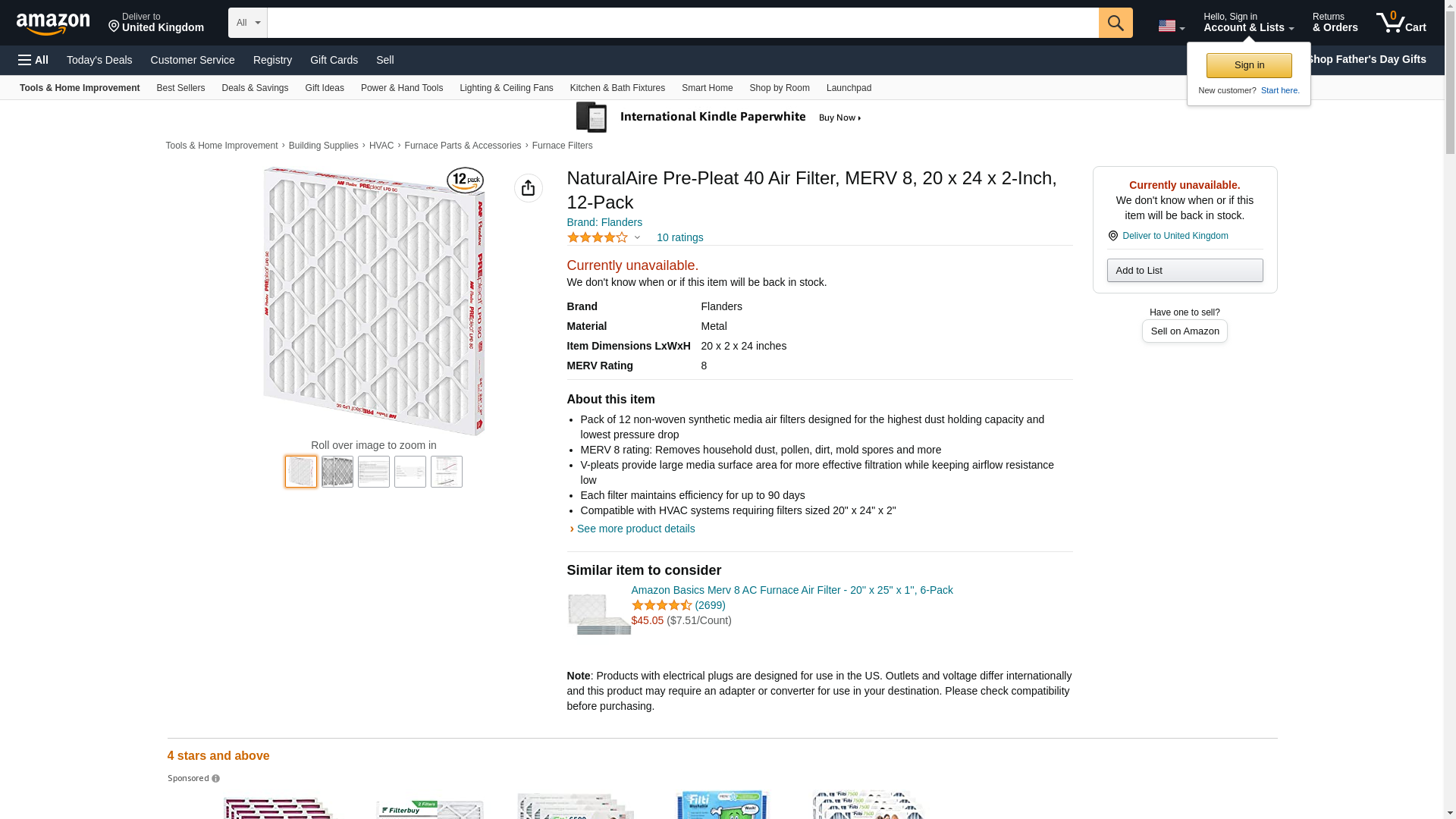This screenshot has width=1456, height=819.
Task: Click the sponsored info icon
Action: coord(215,779)
